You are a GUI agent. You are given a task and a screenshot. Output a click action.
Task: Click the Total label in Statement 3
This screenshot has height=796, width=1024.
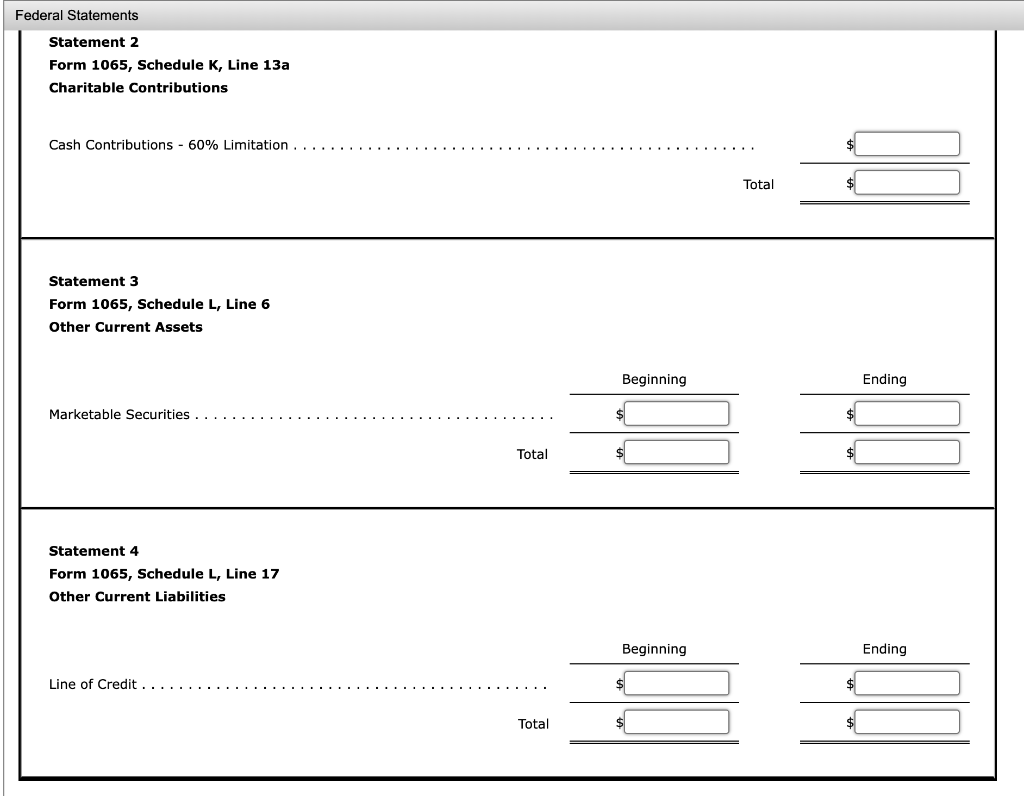[x=532, y=454]
